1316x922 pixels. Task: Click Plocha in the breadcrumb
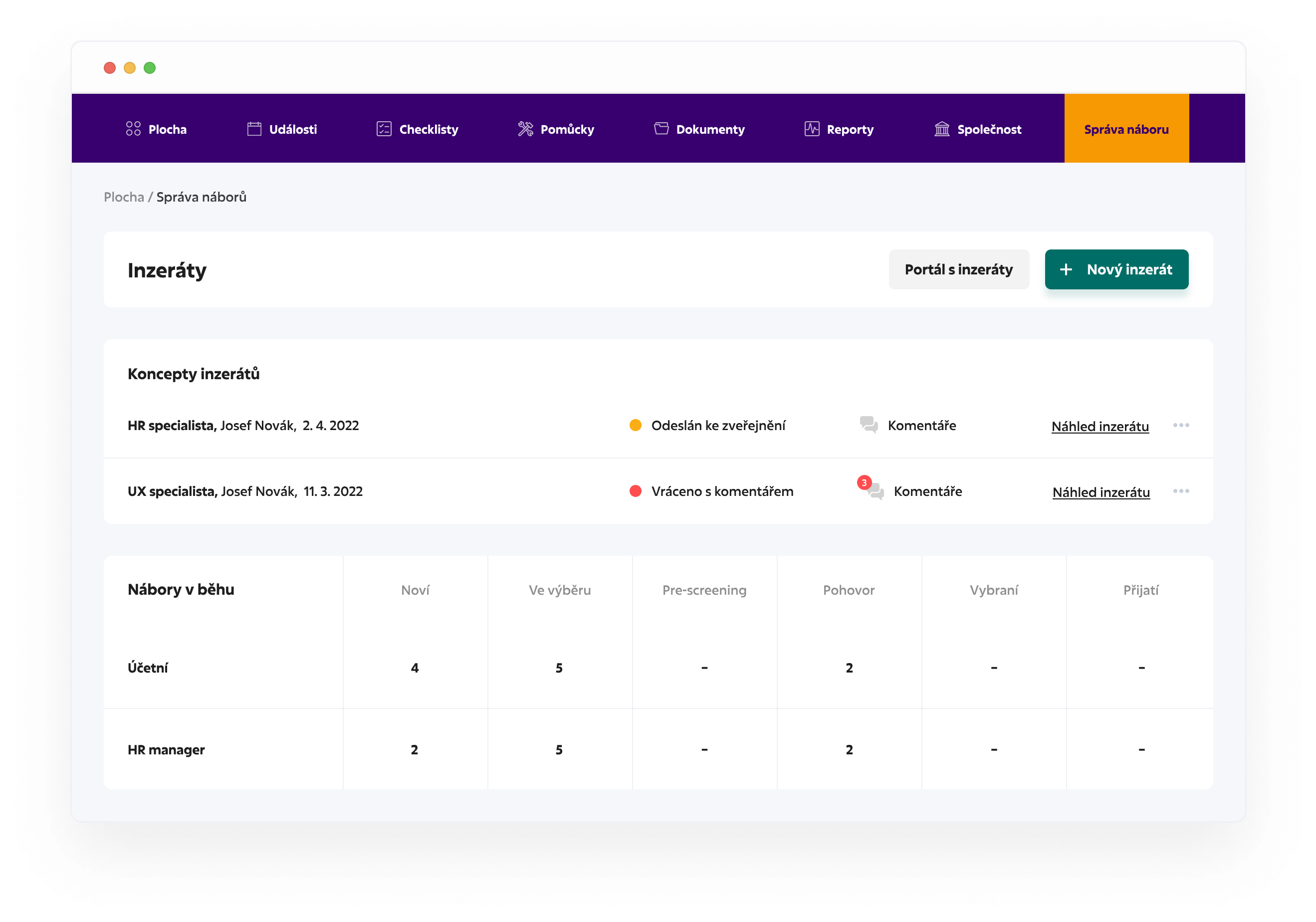point(124,197)
